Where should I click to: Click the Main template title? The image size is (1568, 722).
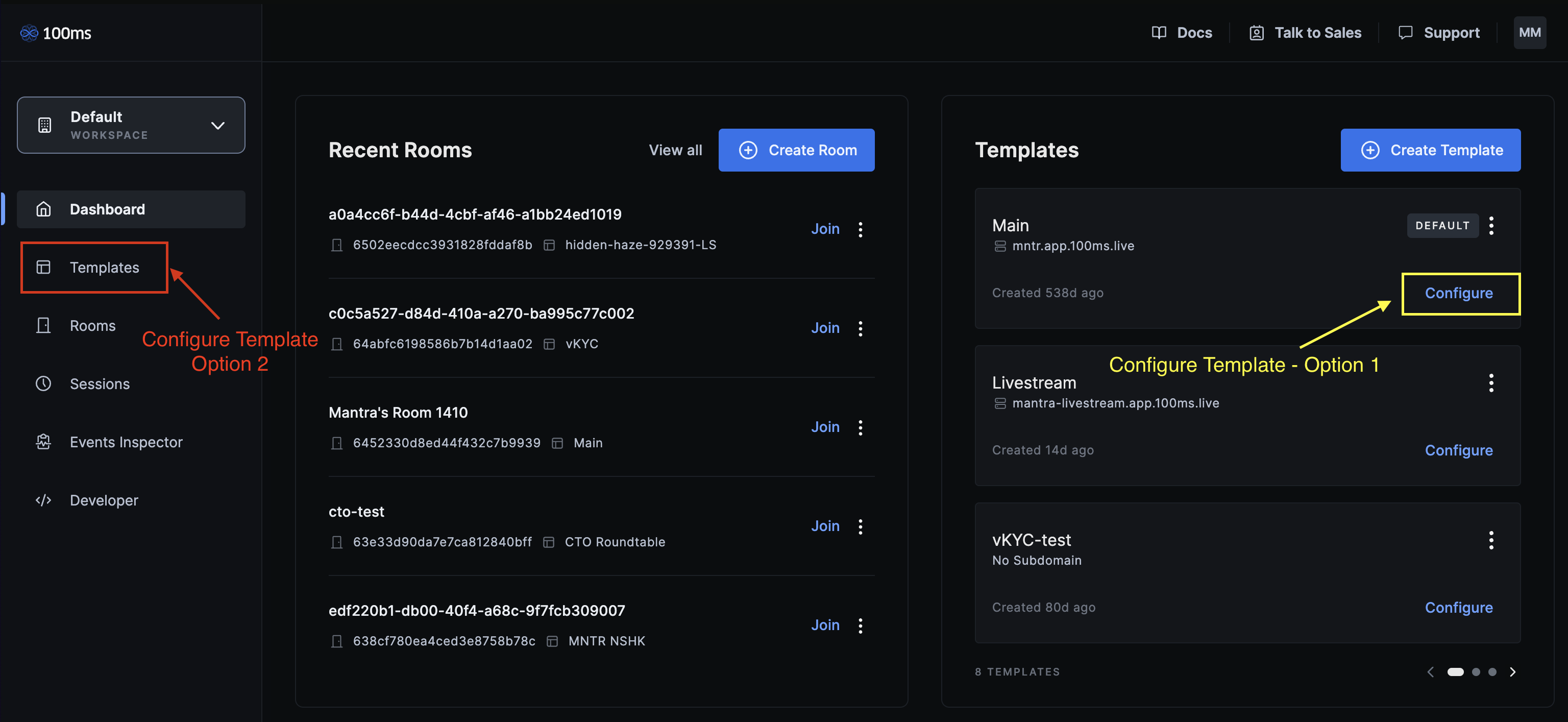1011,226
